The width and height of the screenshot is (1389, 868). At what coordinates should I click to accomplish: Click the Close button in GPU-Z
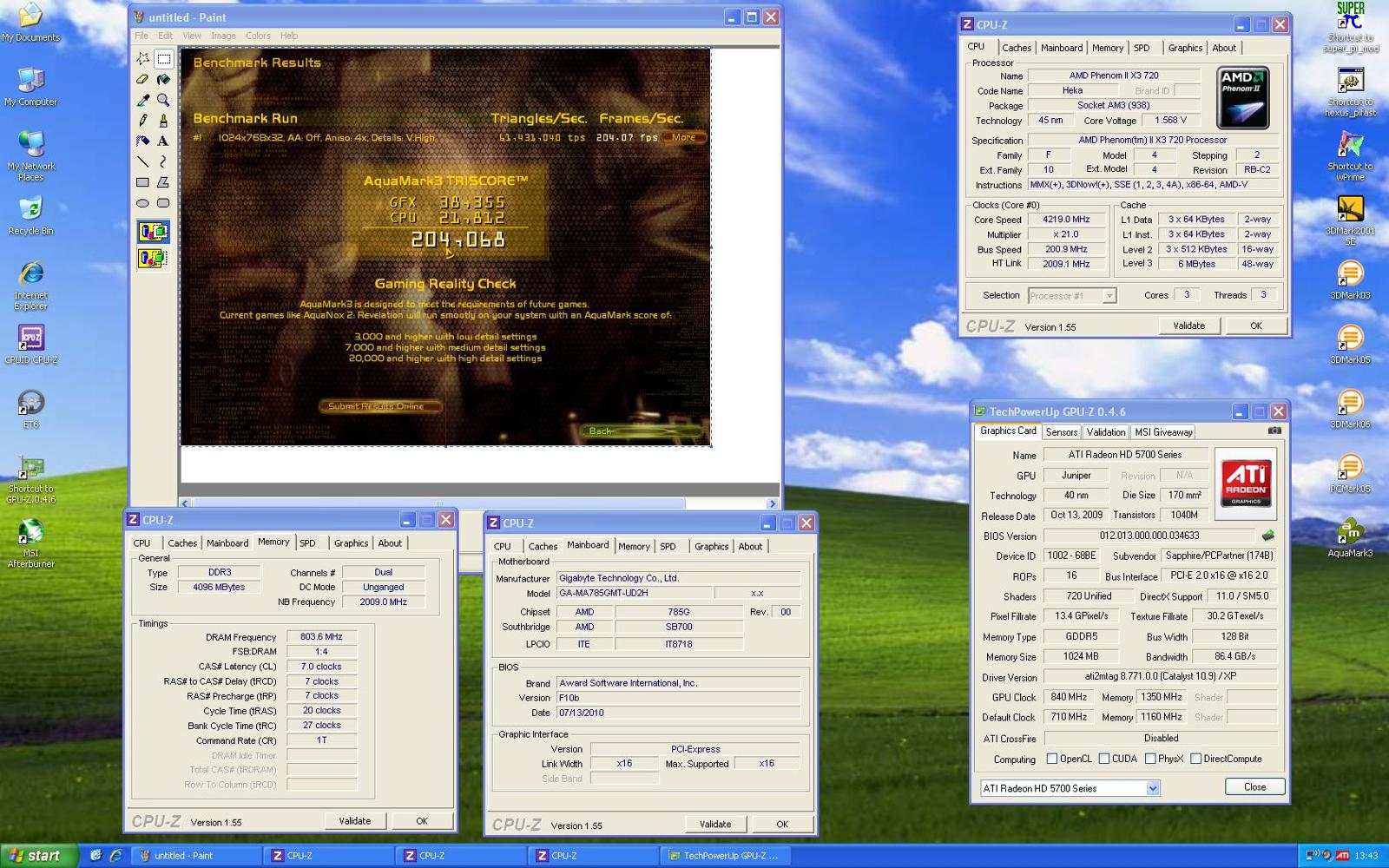pos(1255,786)
